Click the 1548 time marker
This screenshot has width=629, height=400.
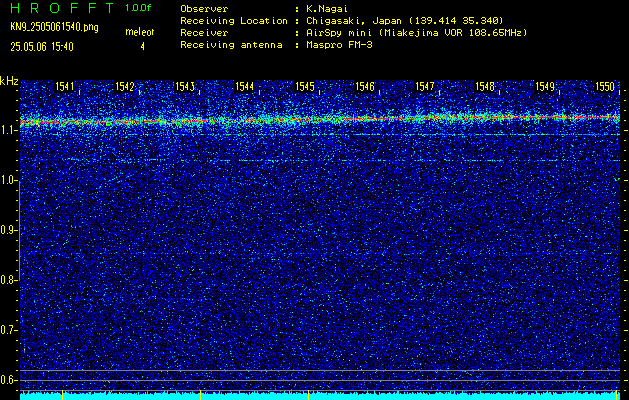pos(485,86)
